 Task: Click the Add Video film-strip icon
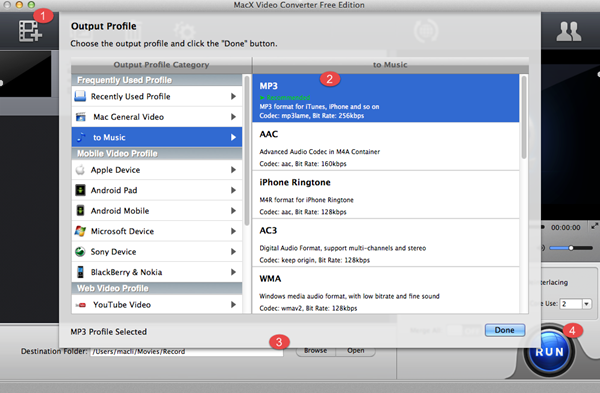pyautogui.click(x=30, y=31)
